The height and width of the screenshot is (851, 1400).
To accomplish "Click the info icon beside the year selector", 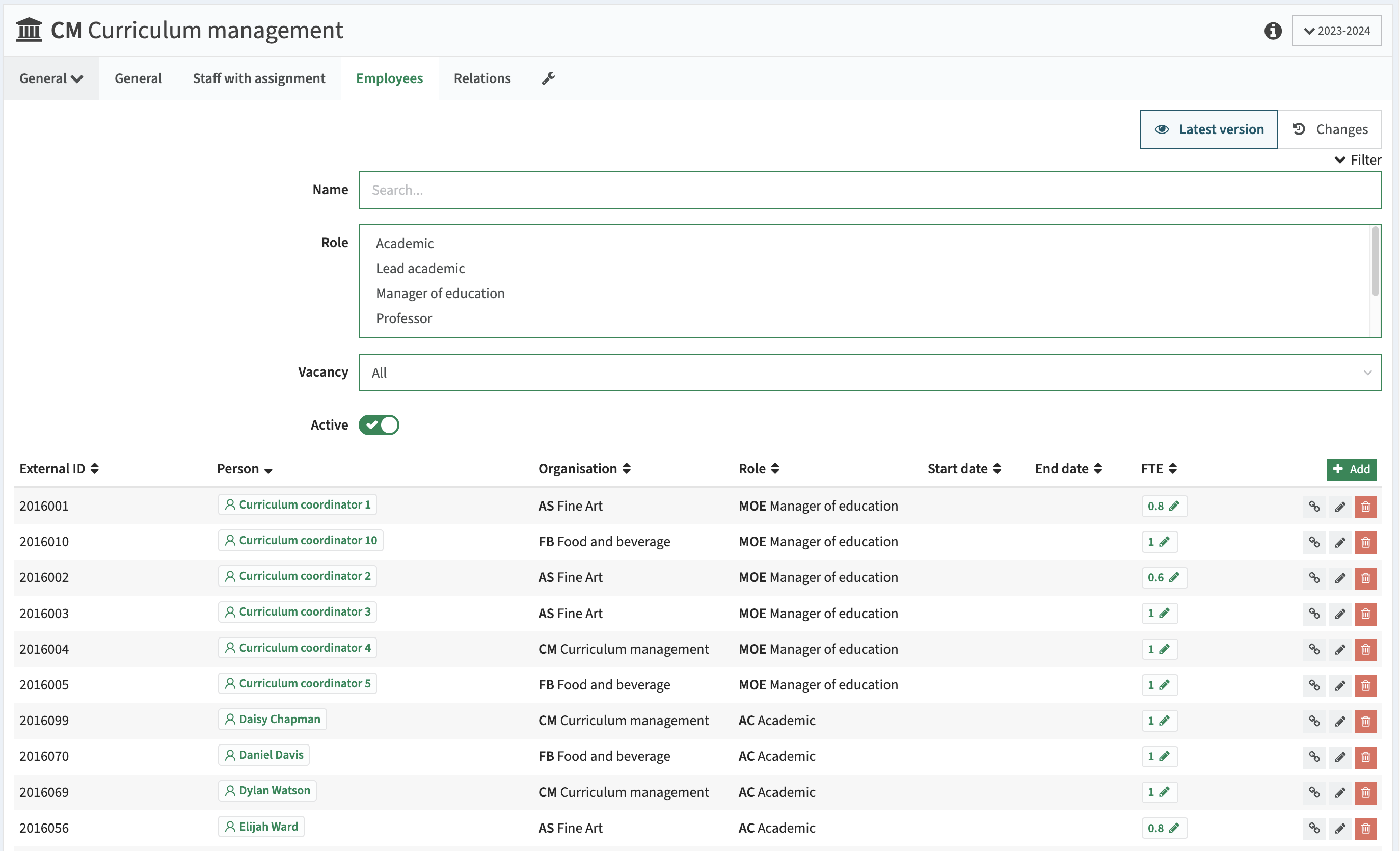I will coord(1273,31).
